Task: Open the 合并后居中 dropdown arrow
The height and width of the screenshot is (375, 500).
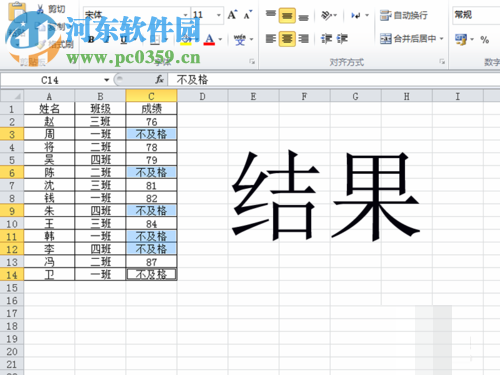Action: (x=442, y=39)
